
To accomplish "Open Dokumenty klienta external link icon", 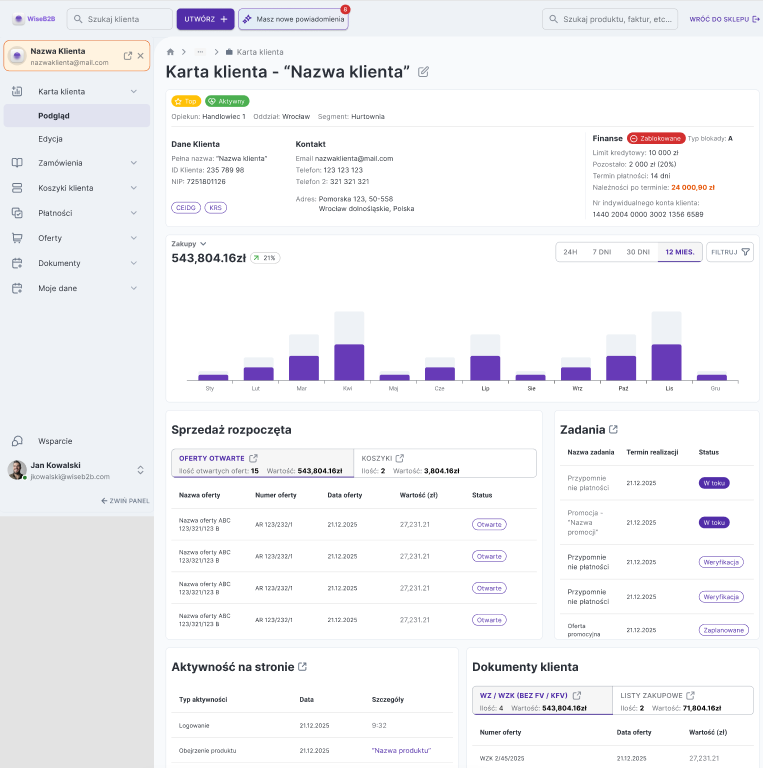I will pos(587,667).
